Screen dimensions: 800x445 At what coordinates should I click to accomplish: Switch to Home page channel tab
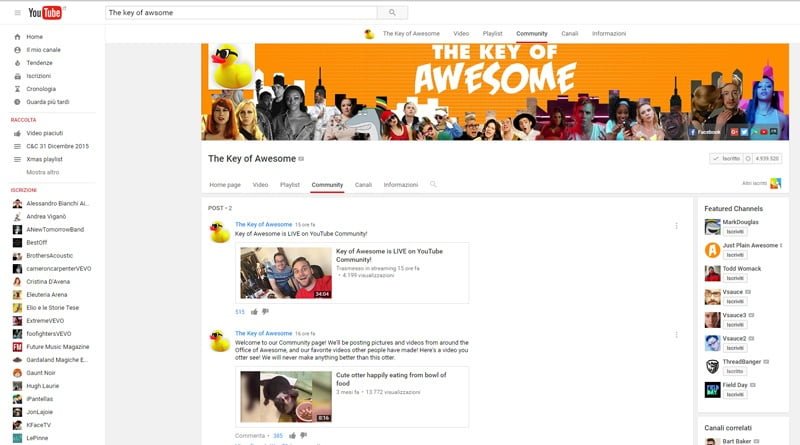(225, 185)
